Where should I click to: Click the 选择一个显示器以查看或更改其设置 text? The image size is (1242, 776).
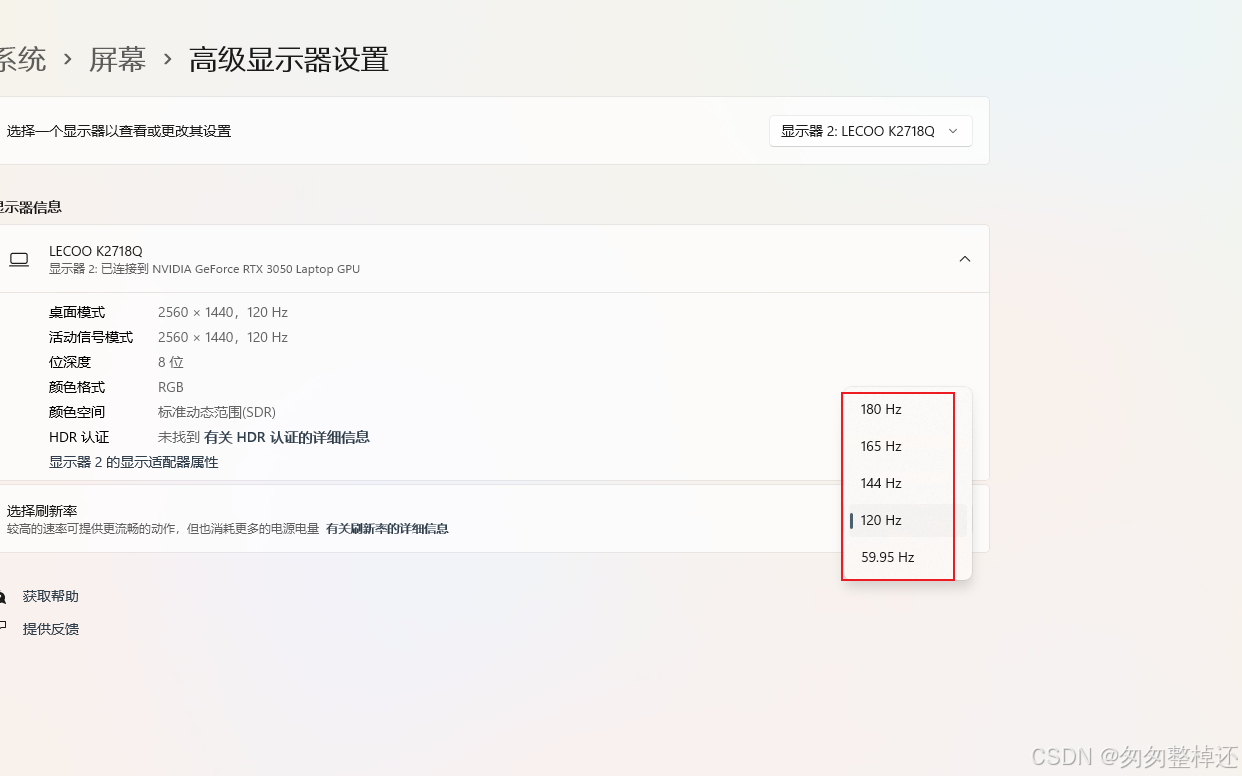(119, 131)
